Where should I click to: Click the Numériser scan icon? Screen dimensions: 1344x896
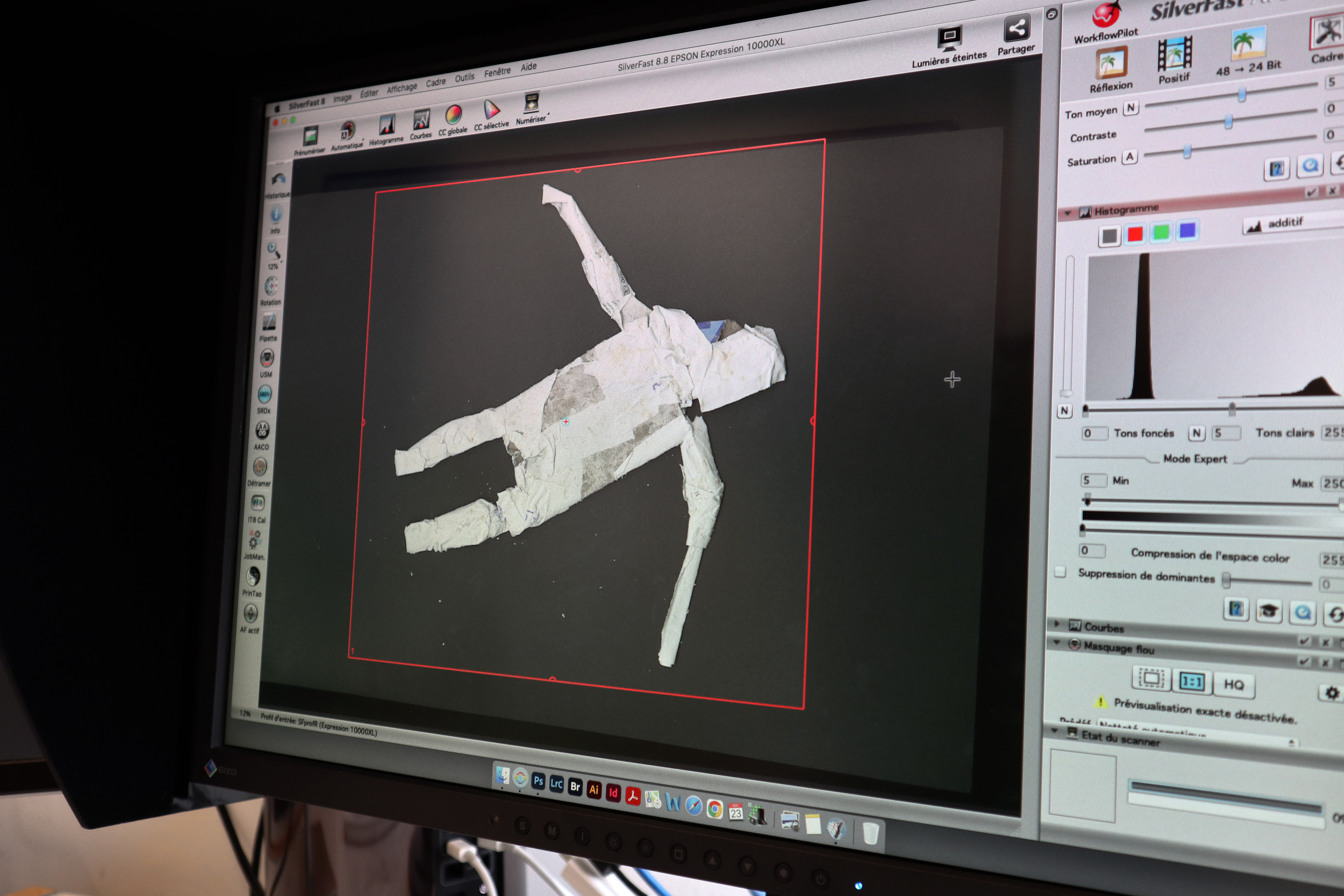(531, 104)
